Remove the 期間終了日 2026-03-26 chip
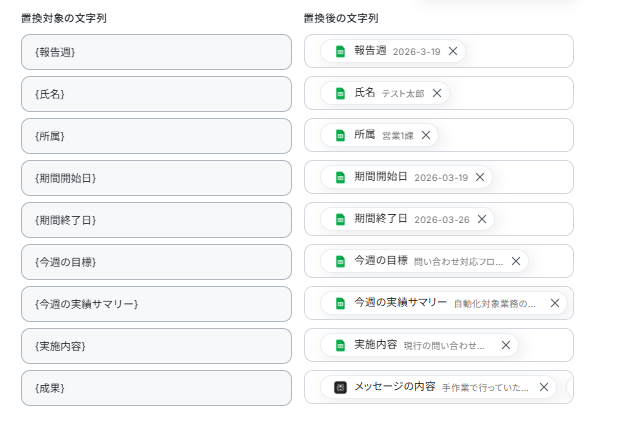The image size is (623, 424). pos(482,219)
